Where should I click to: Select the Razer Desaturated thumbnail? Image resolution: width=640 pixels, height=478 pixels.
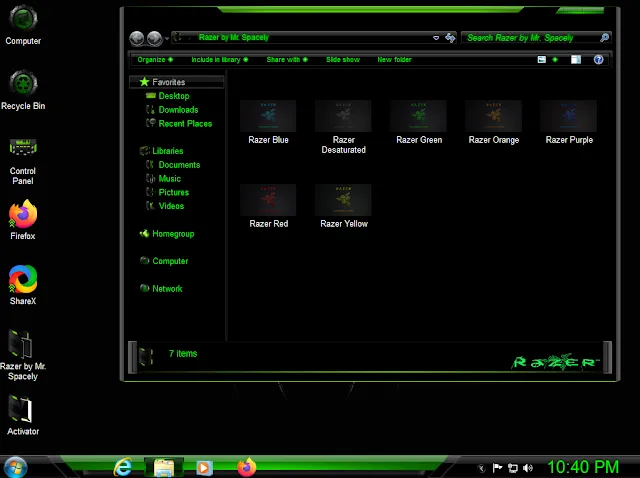tap(343, 127)
